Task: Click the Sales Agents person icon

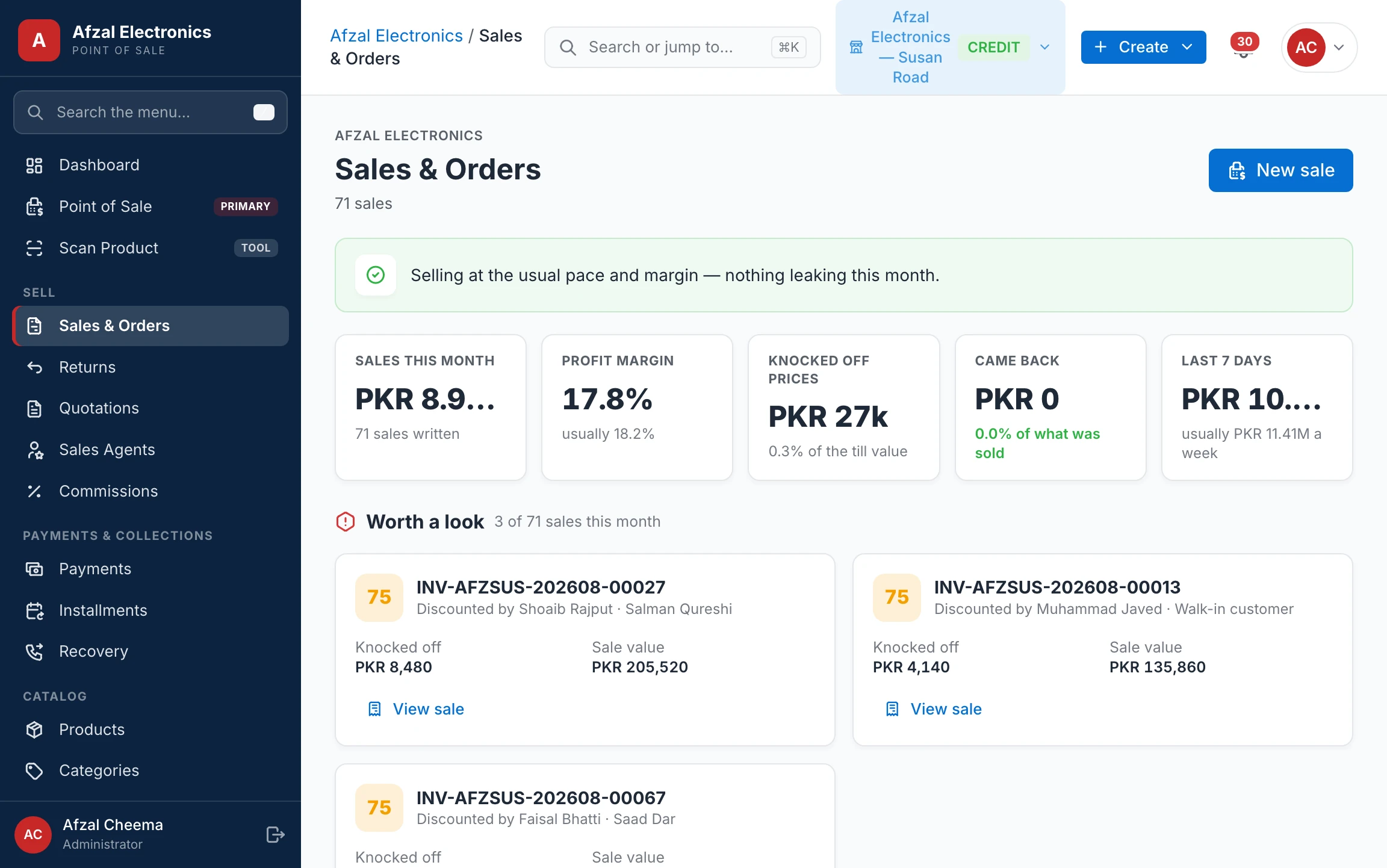Action: point(34,450)
